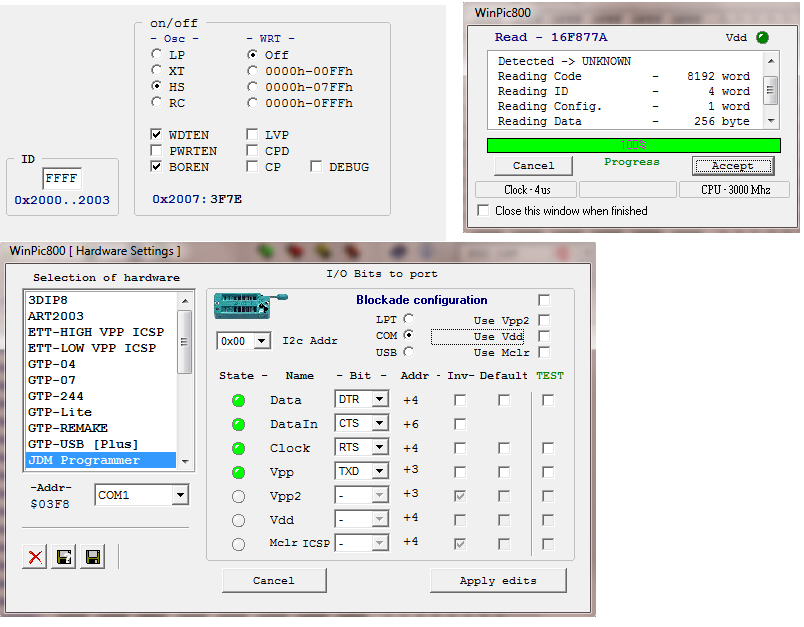804x627 pixels.
Task: Open the Vpp bit dropdown showing TXD
Action: click(379, 471)
